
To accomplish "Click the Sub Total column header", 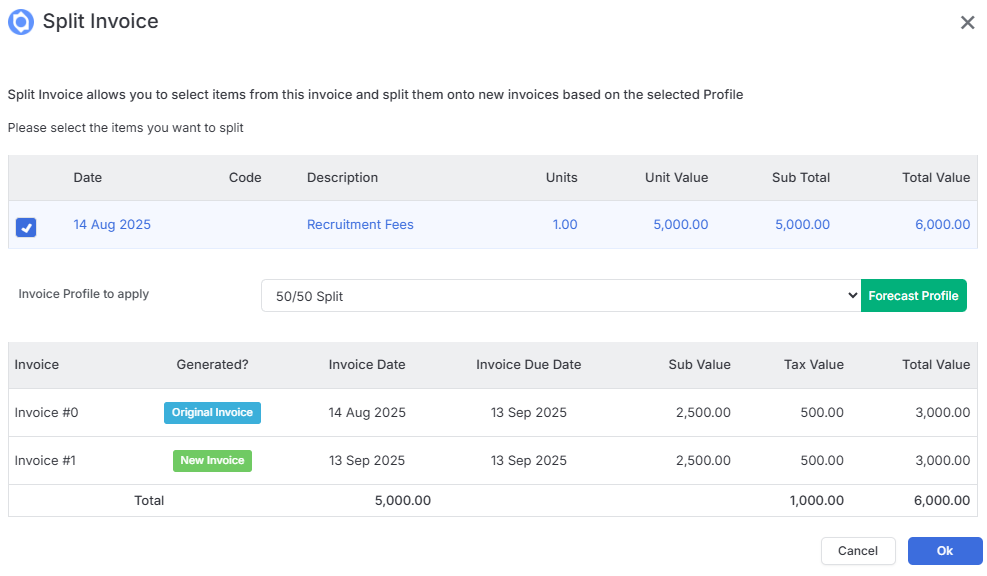I will coord(801,178).
